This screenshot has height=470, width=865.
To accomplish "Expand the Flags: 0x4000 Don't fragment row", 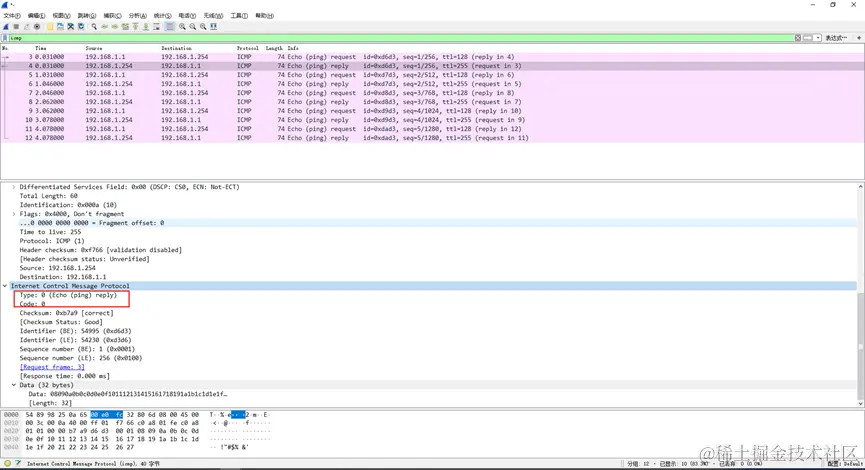I will click(x=14, y=214).
